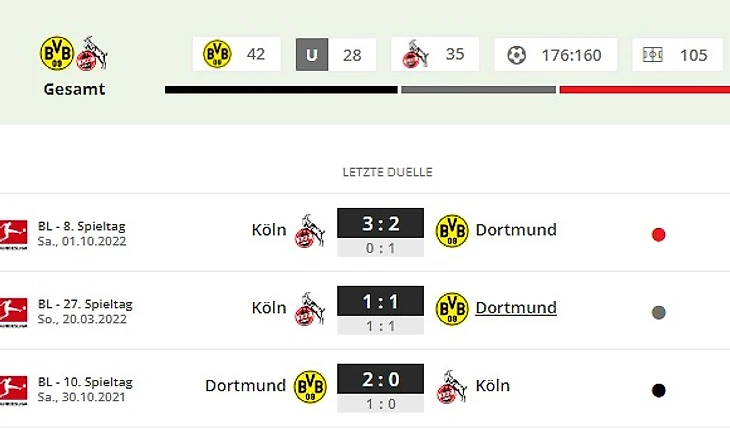Open the 2:0 result of Dortmund vs Köln
Image resolution: width=730 pixels, height=430 pixels.
point(380,379)
